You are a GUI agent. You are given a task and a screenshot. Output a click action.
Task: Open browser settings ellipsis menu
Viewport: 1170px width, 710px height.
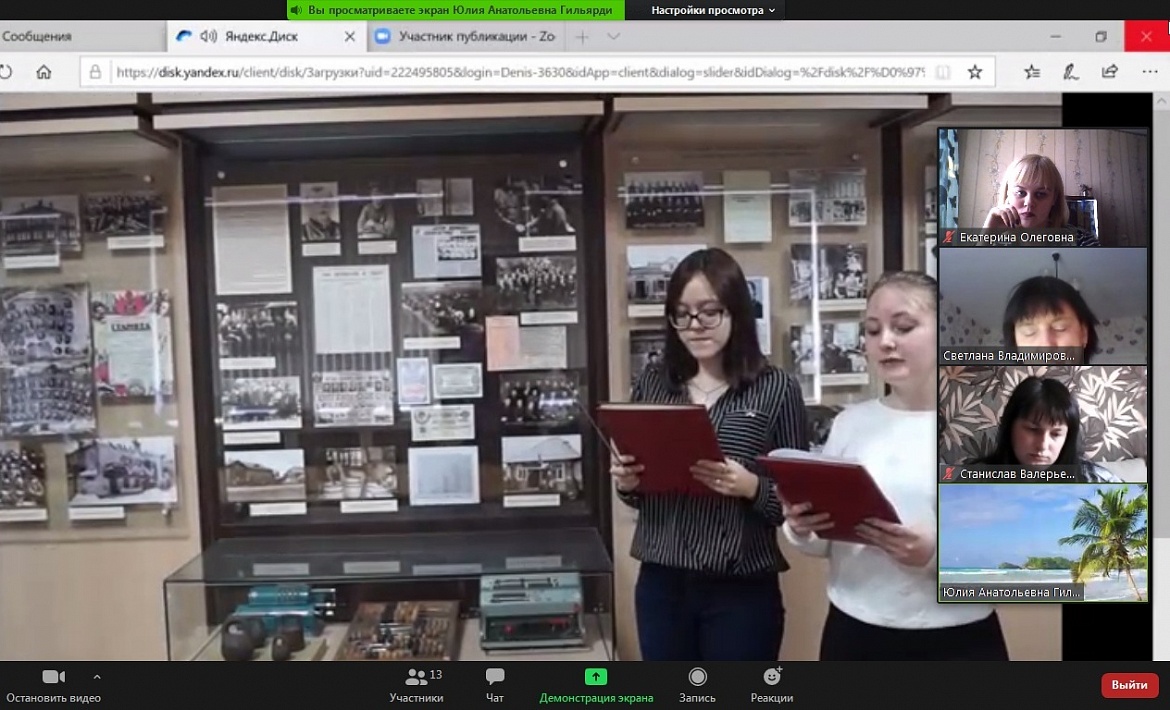click(x=1149, y=72)
